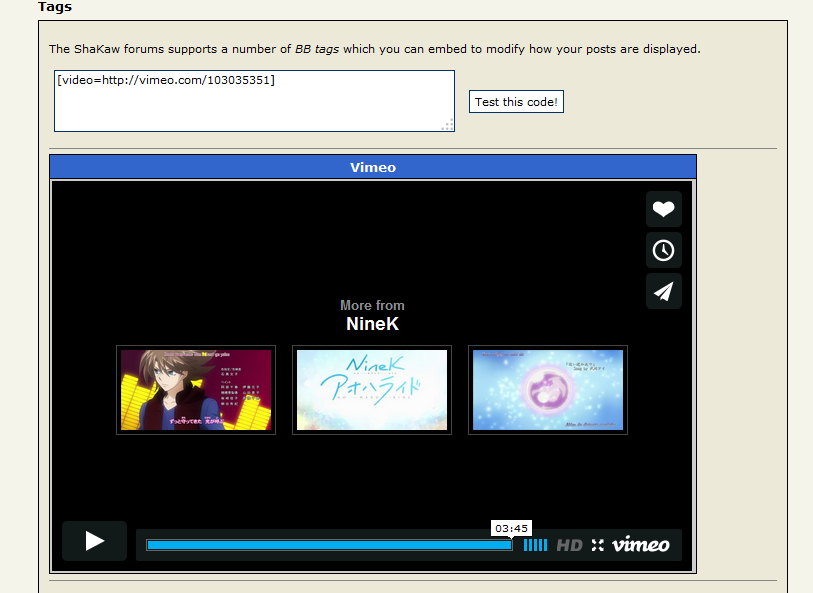Like the video with the heart icon
813x593 pixels.
pyautogui.click(x=664, y=209)
